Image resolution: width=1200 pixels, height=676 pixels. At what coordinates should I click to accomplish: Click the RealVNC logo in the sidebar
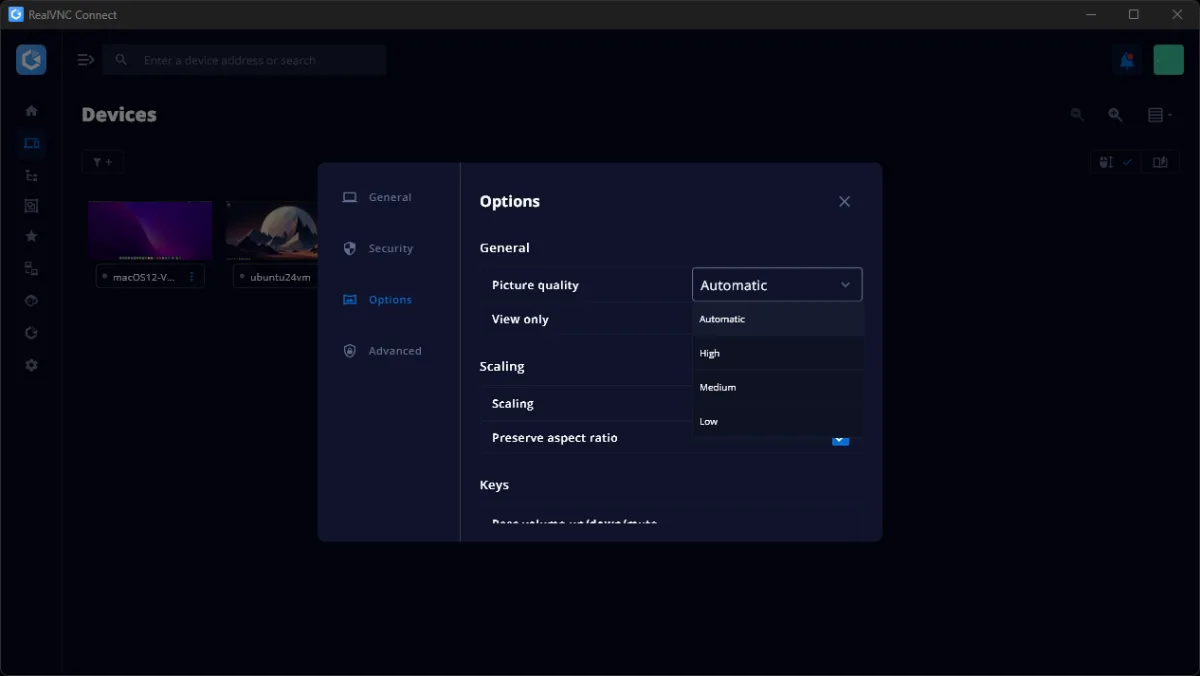[31, 60]
